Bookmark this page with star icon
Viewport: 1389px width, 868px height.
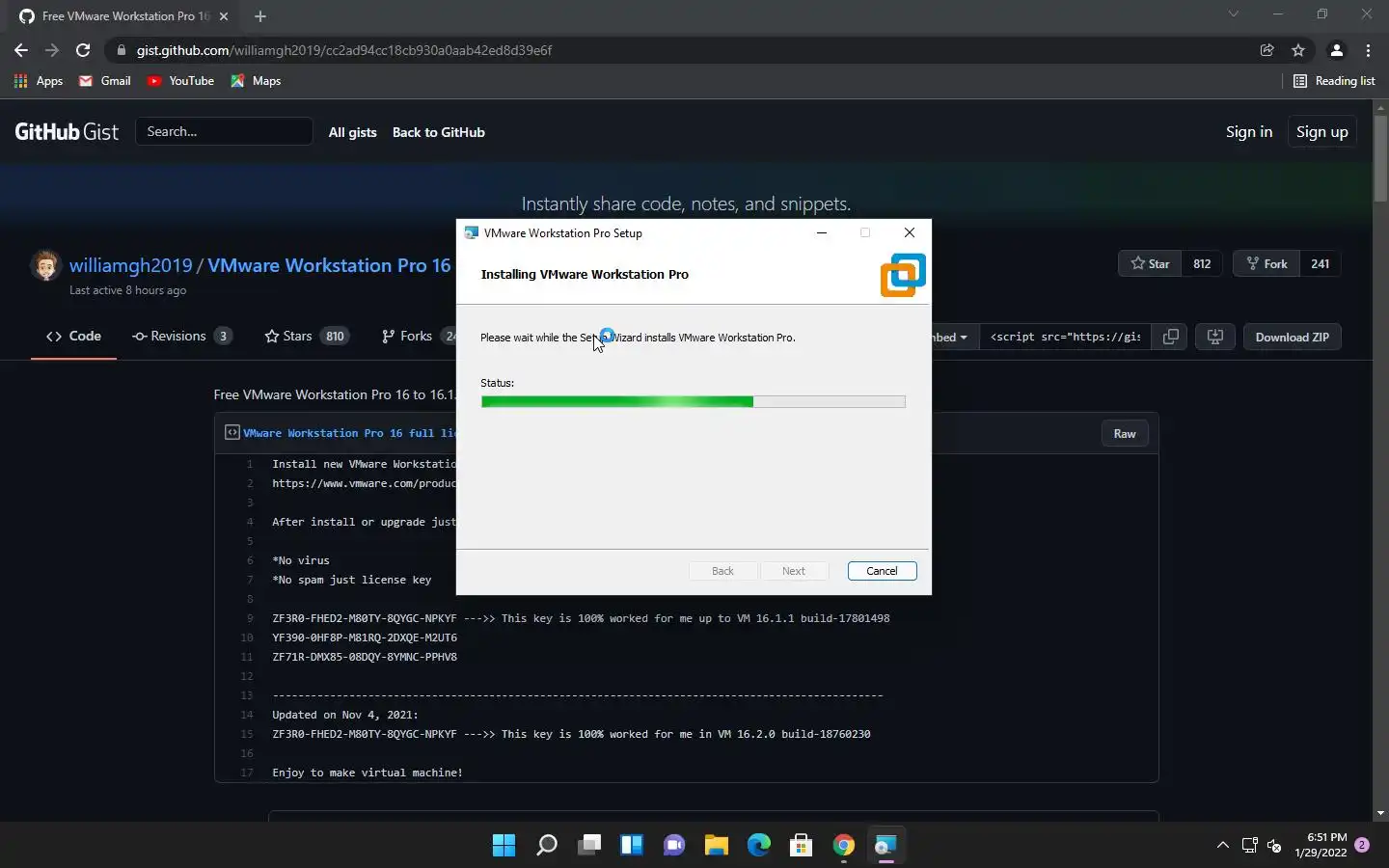tap(1298, 50)
